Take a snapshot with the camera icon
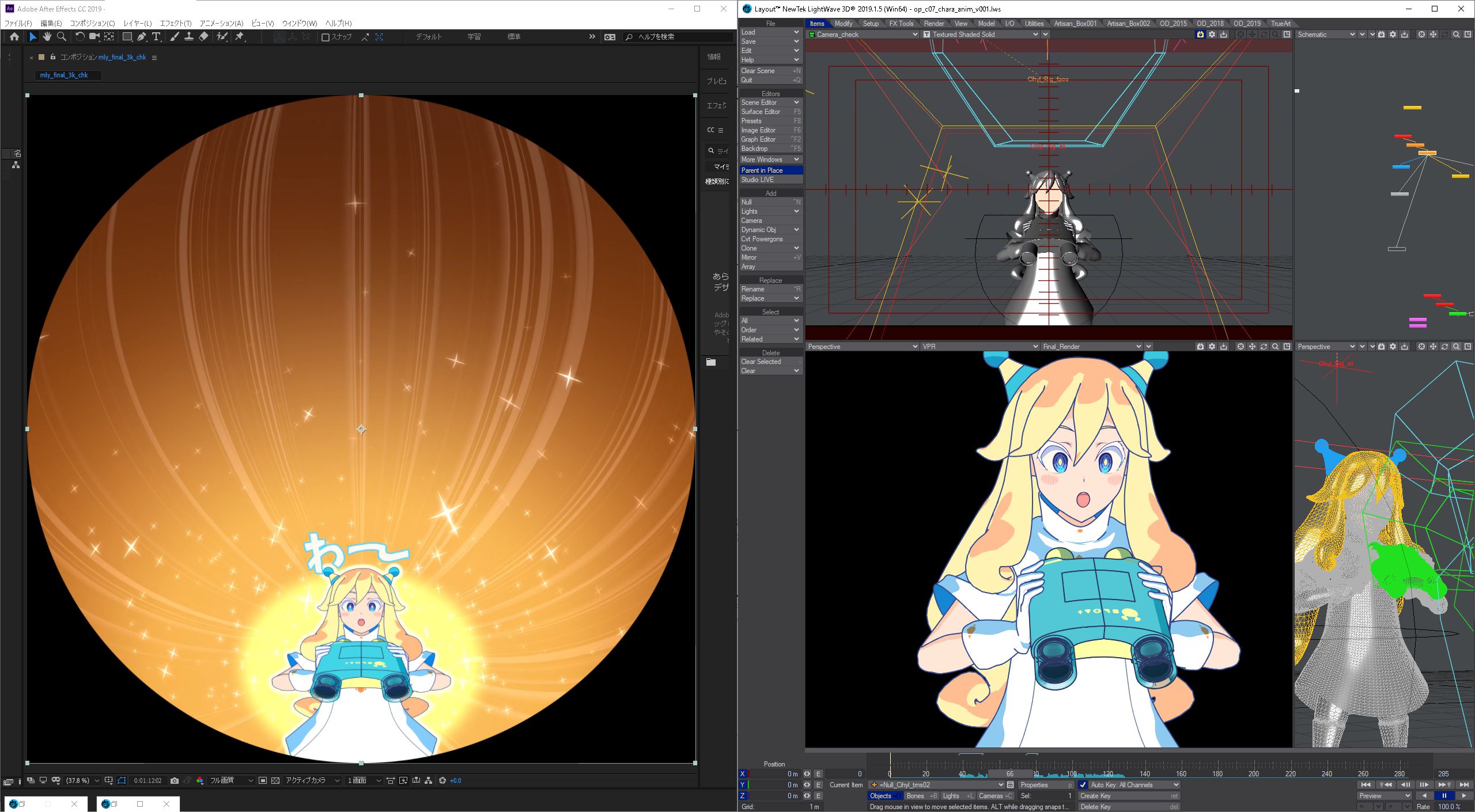Screen dimensions: 1475x812 pos(175,781)
